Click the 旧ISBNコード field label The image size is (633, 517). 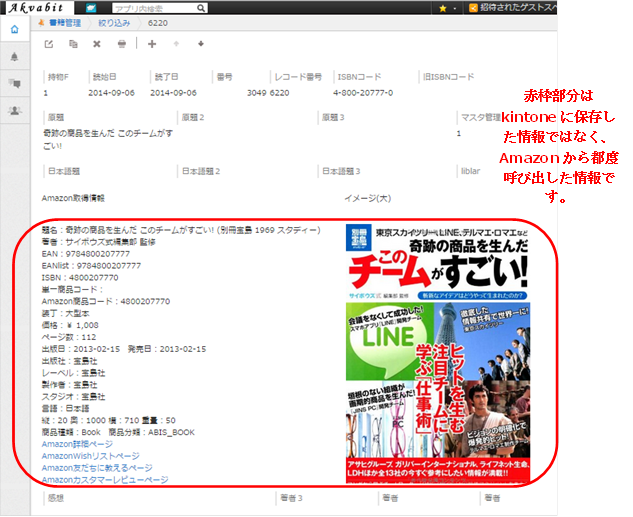click(449, 77)
